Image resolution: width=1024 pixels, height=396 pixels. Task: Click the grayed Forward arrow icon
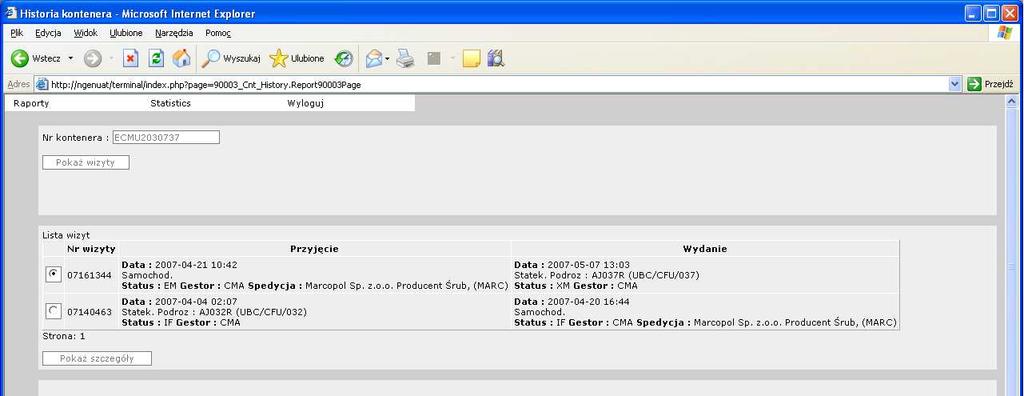[93, 59]
